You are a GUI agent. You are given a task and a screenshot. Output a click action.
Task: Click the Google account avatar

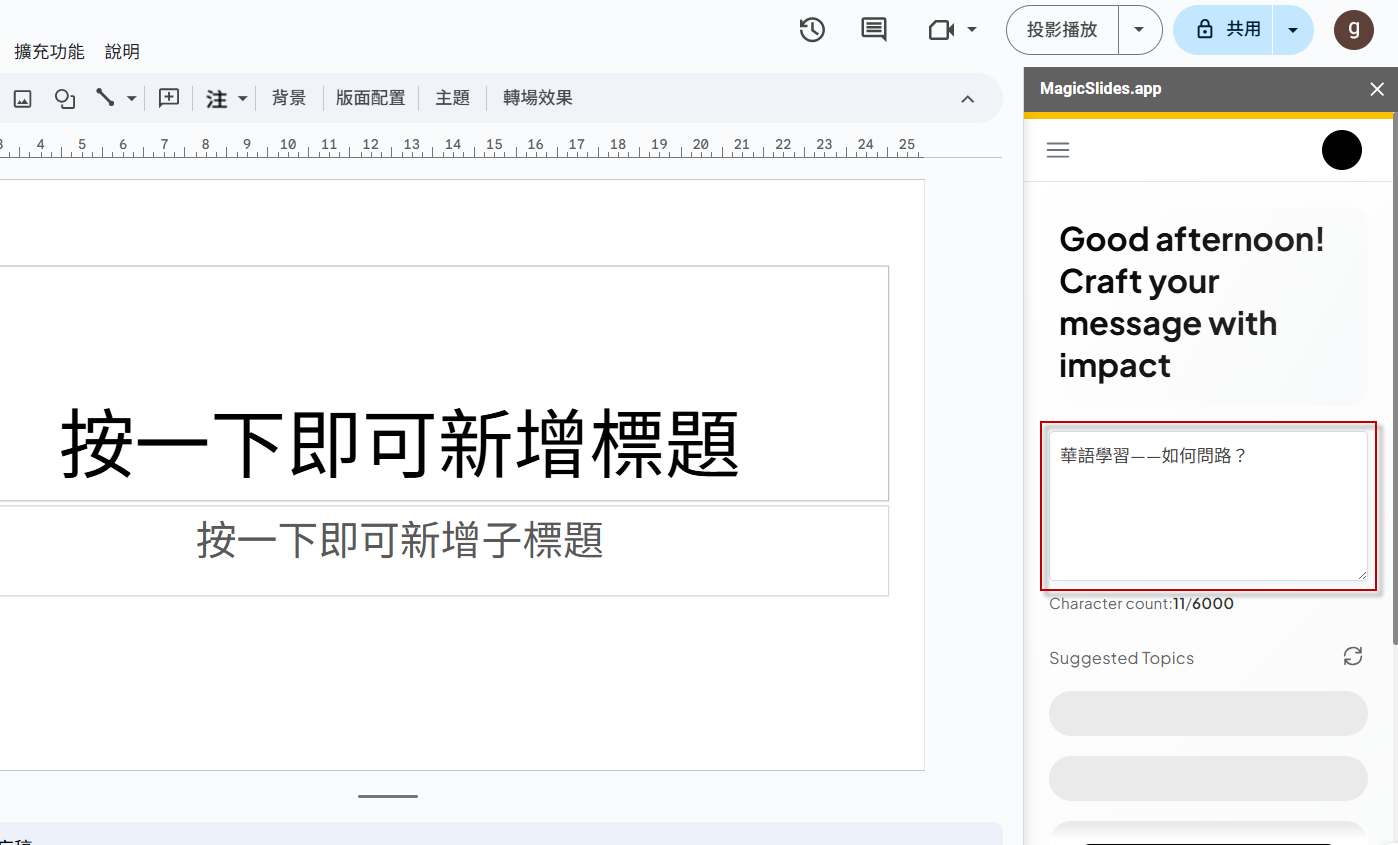pyautogui.click(x=1353, y=30)
